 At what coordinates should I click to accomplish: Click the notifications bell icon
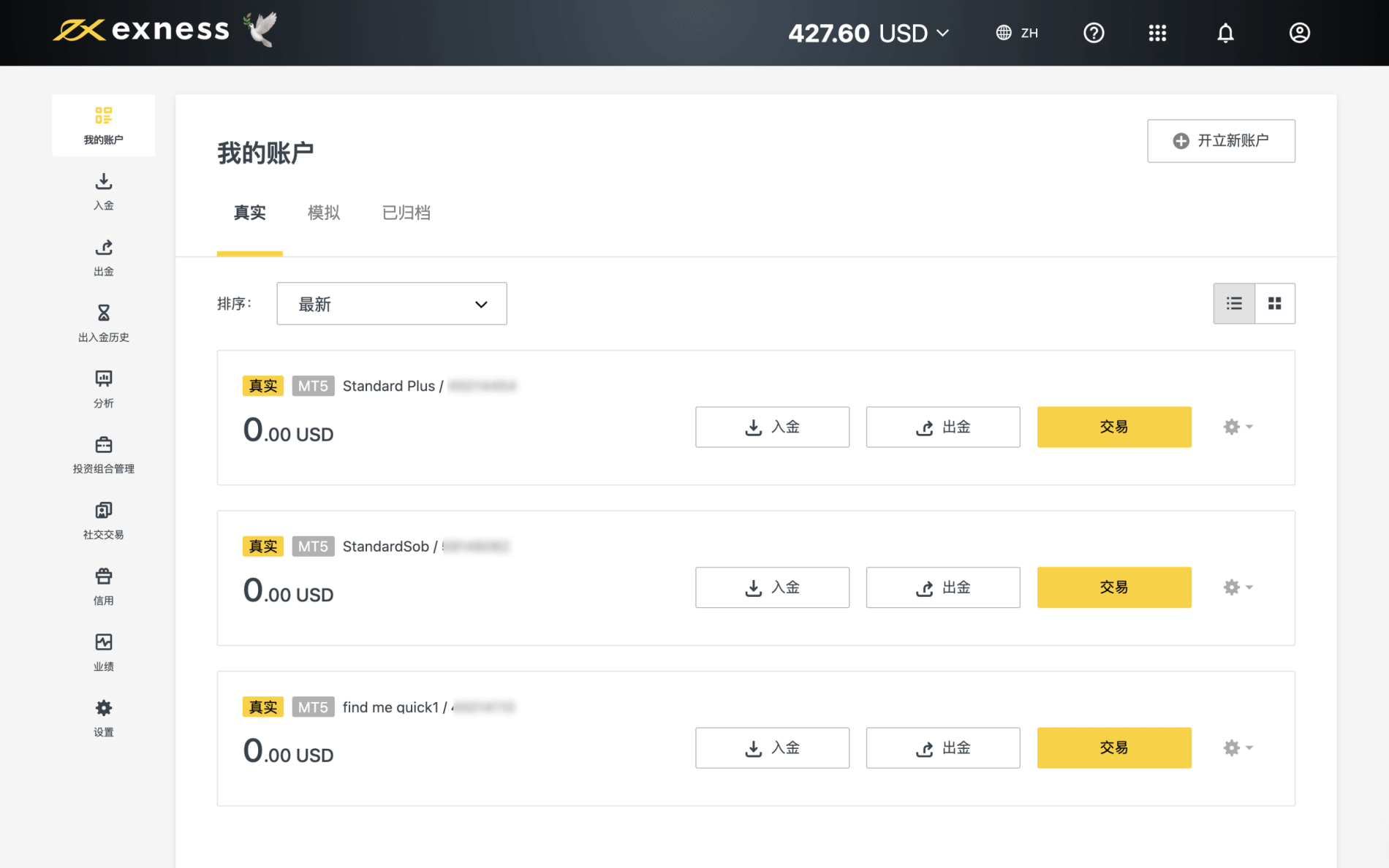click(x=1225, y=33)
